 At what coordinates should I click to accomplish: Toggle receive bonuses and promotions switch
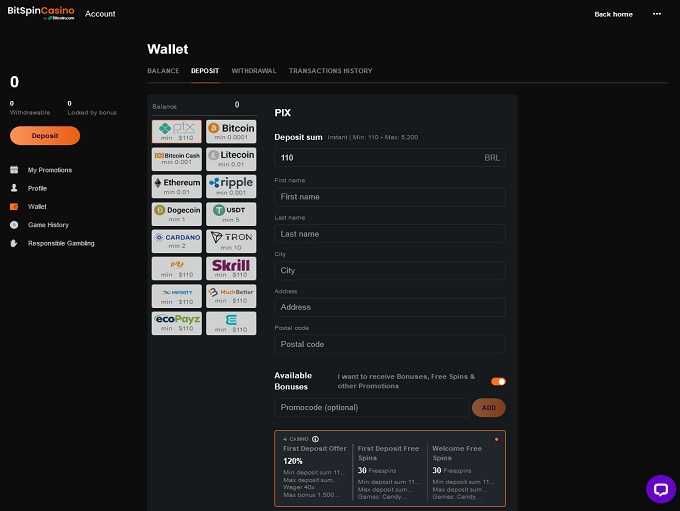pyautogui.click(x=498, y=381)
